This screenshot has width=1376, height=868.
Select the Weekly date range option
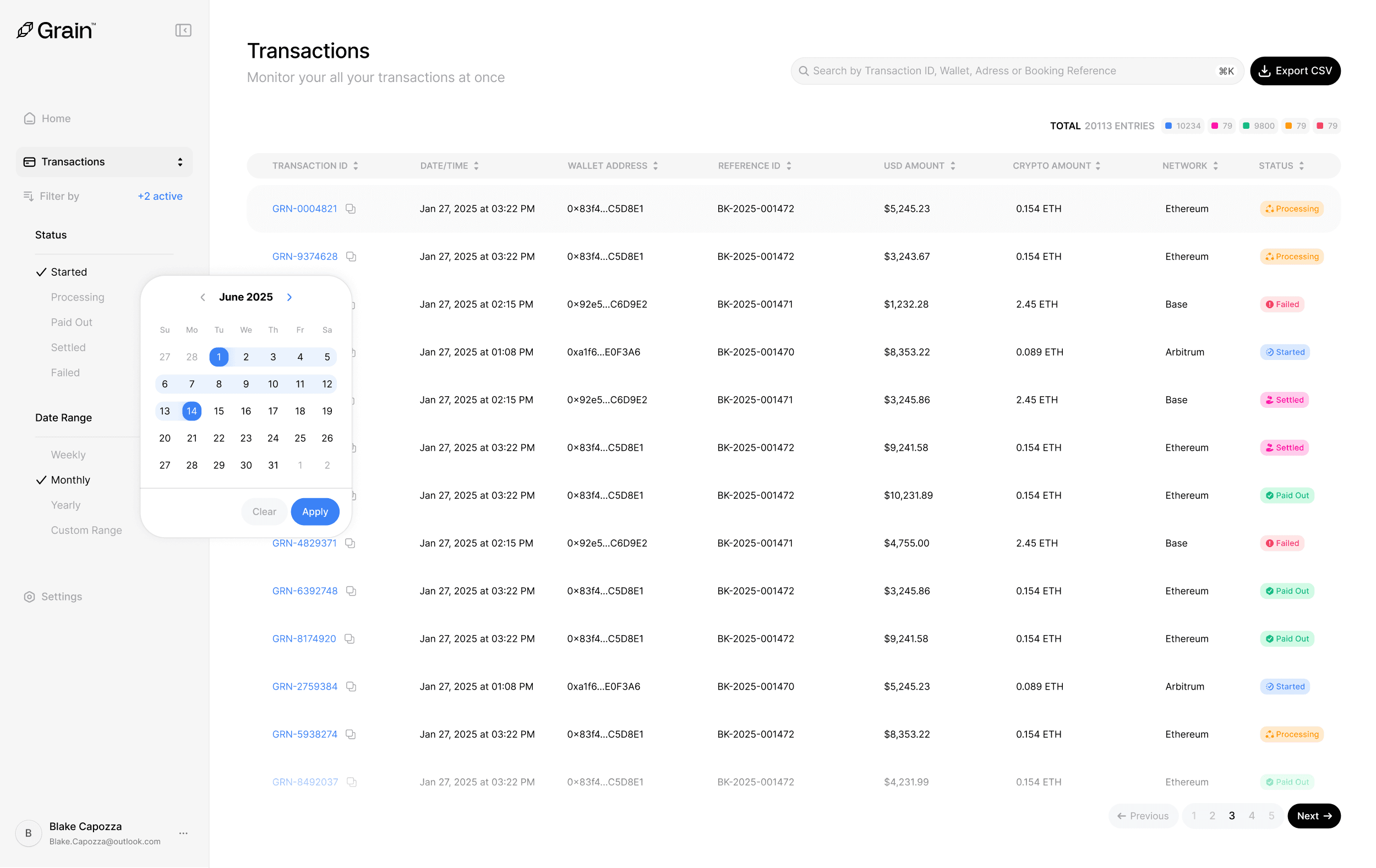[68, 455]
